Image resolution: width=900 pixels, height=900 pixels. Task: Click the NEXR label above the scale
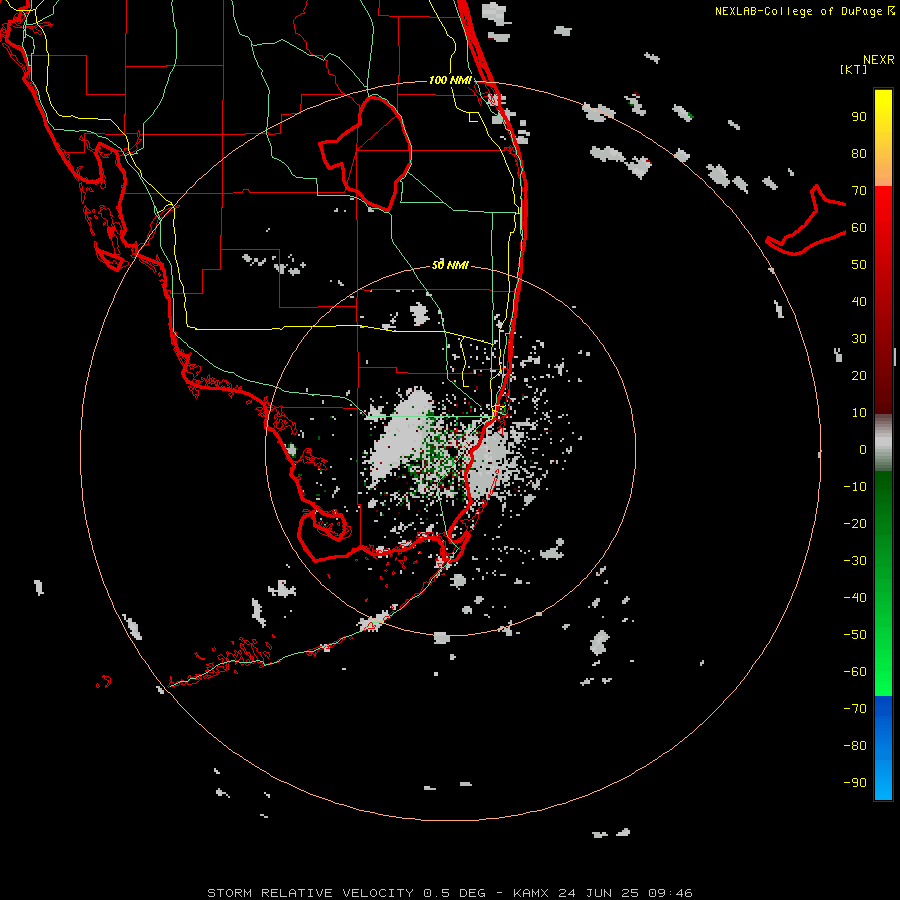click(879, 60)
